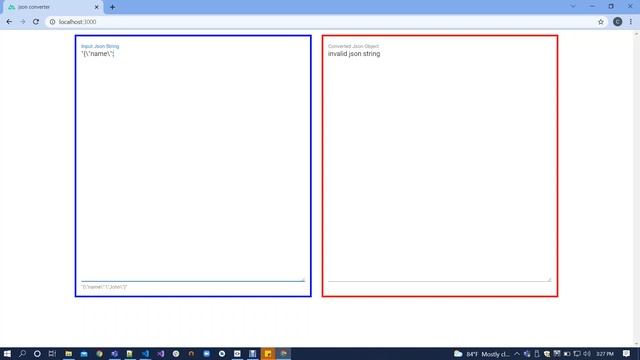Grab the input textarea resize handle
640x360 pixels.
point(303,279)
